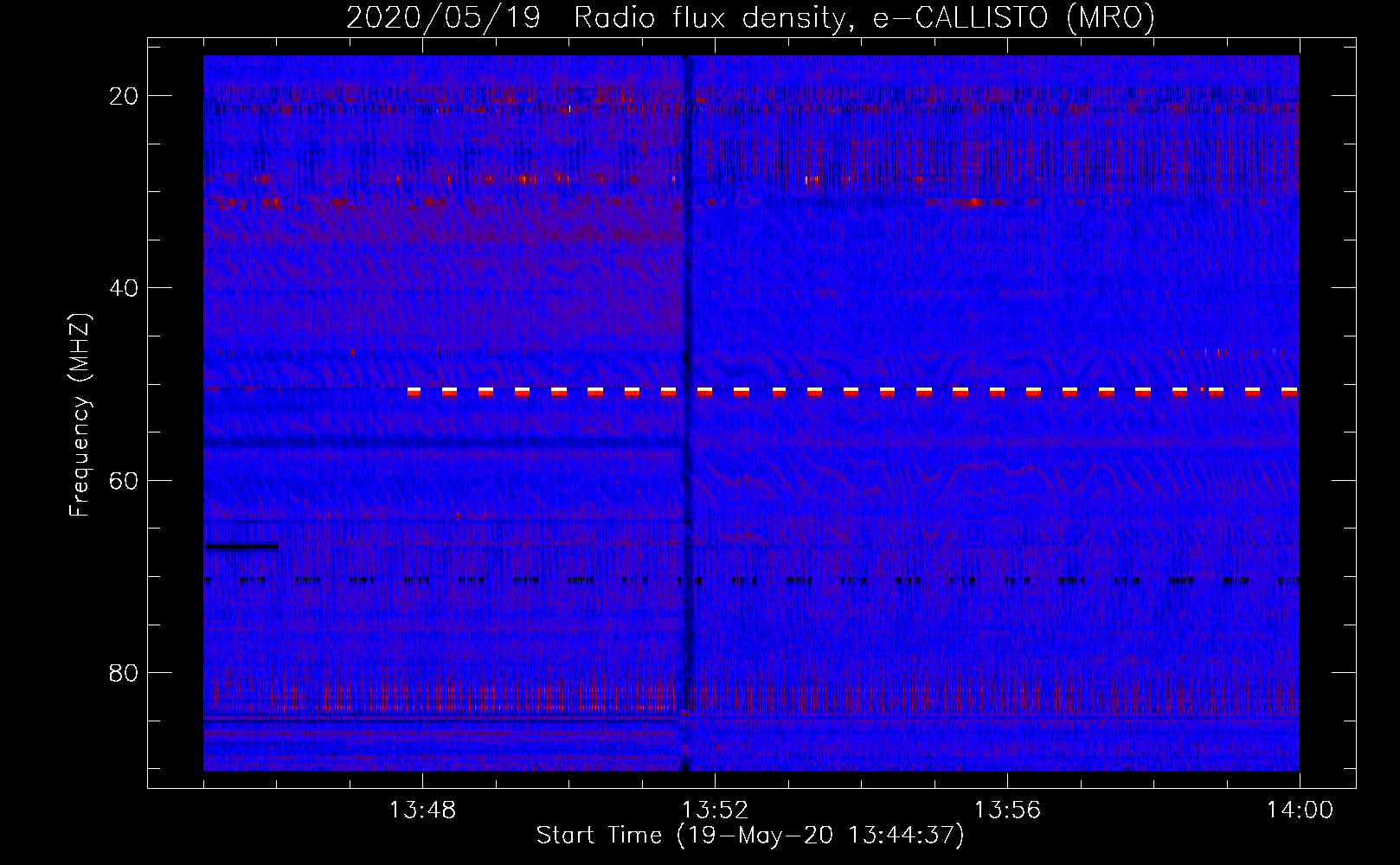The width and height of the screenshot is (1400, 865).
Task: Click the "Start Time (19-May-20 13:44:37)" axis label
Action: pyautogui.click(x=750, y=836)
